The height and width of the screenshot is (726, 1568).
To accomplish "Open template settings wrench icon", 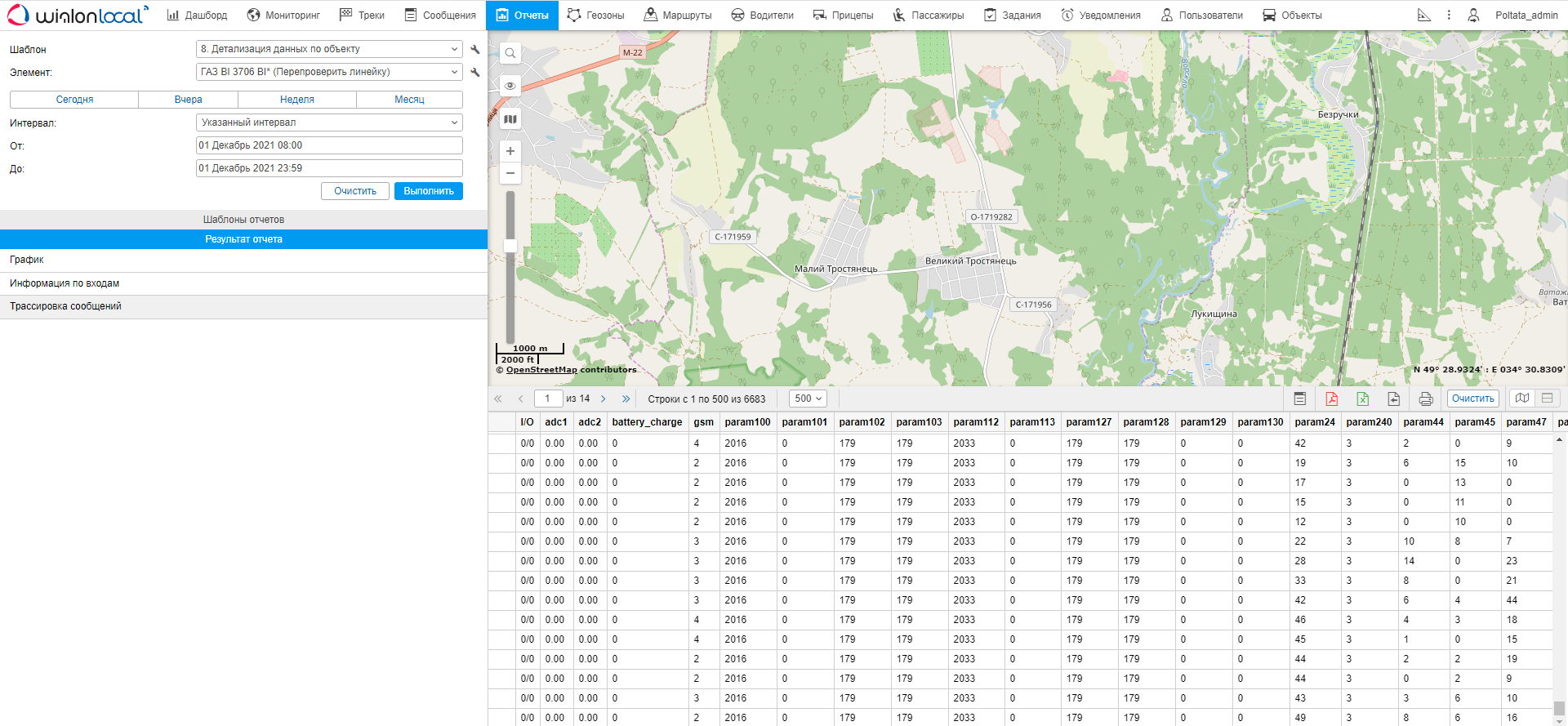I will pos(475,49).
